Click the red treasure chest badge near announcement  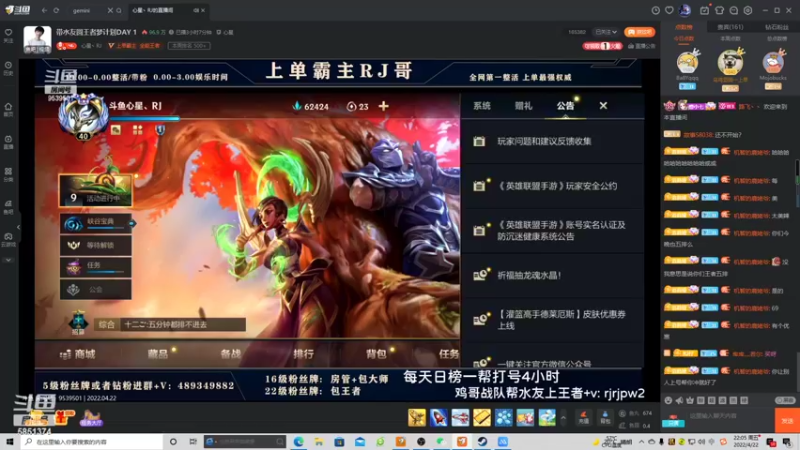(603, 46)
